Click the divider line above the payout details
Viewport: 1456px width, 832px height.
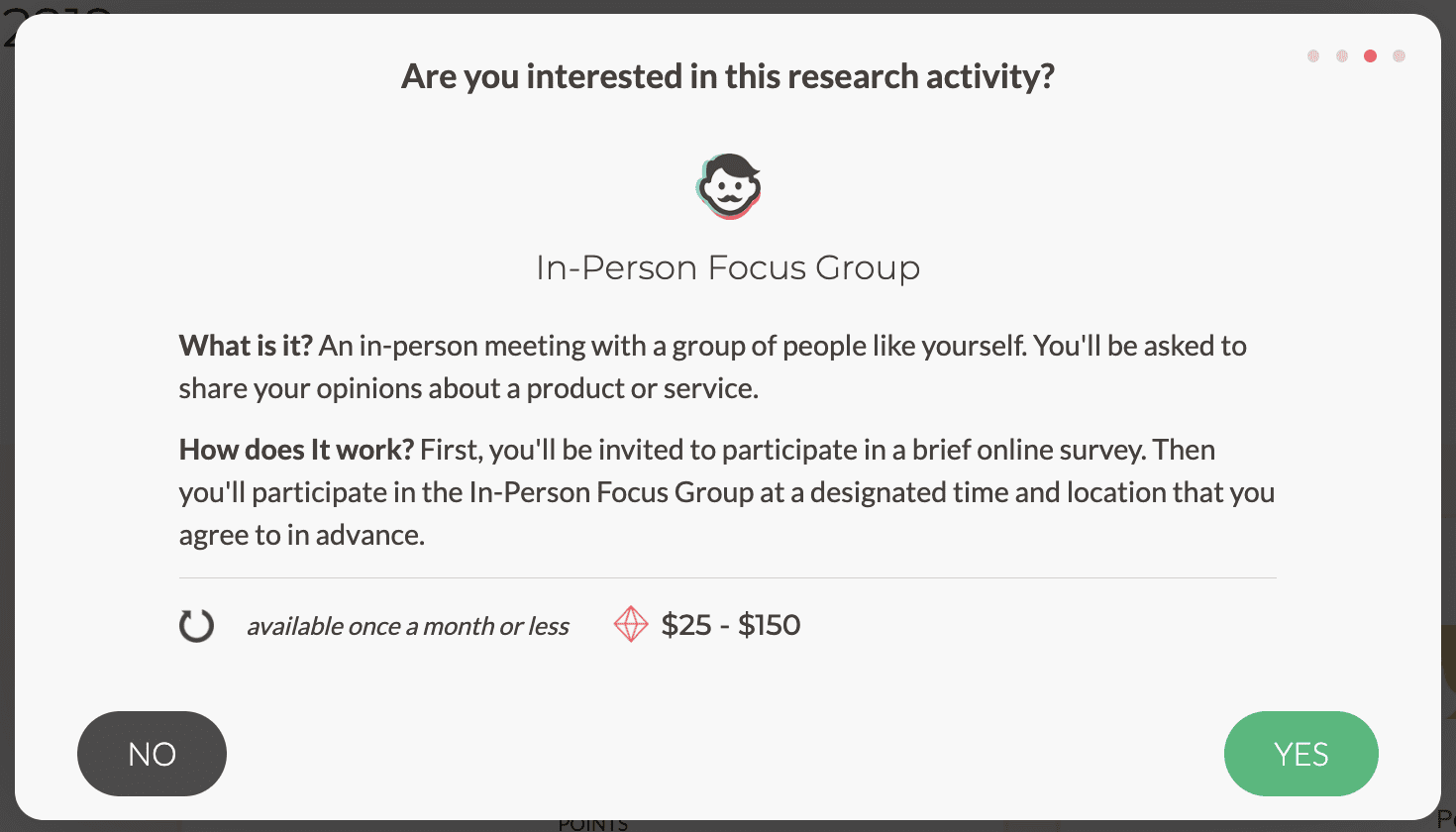tap(728, 577)
